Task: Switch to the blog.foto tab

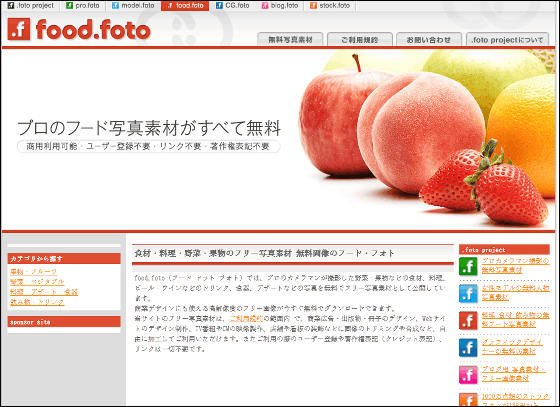Action: coord(280,6)
